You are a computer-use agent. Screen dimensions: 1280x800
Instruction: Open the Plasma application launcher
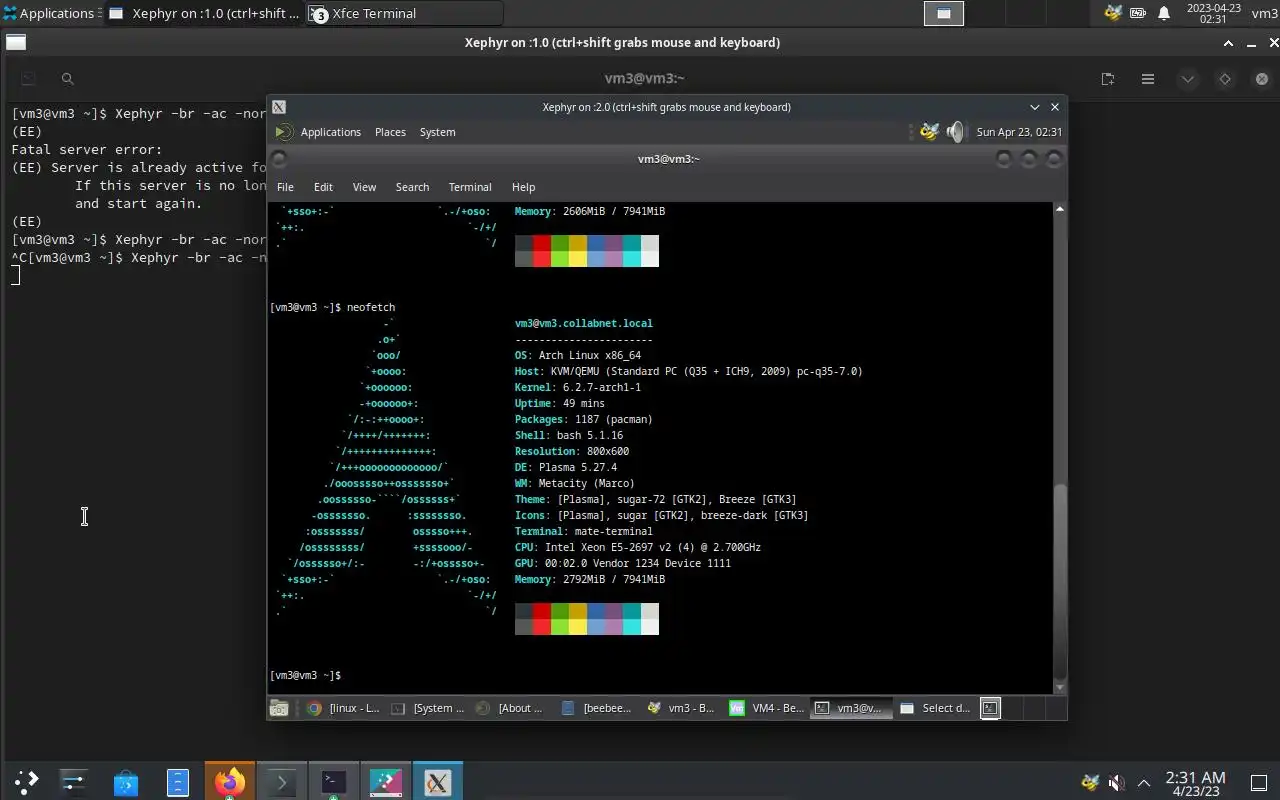[x=25, y=782]
